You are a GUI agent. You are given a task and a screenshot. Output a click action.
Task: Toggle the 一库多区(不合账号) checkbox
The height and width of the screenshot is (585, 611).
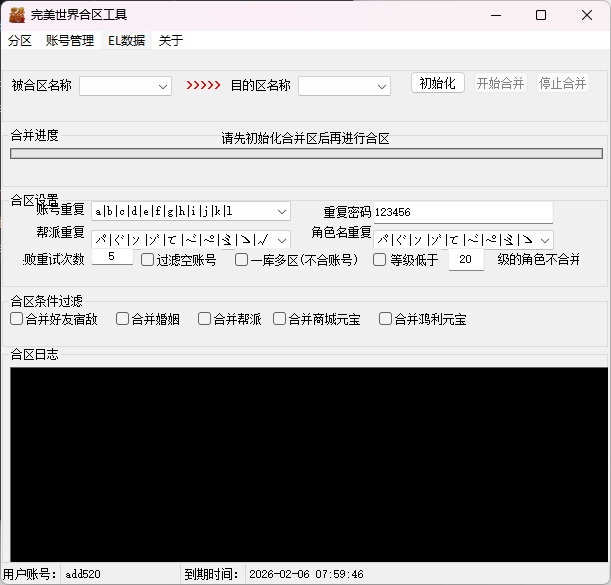pos(242,260)
